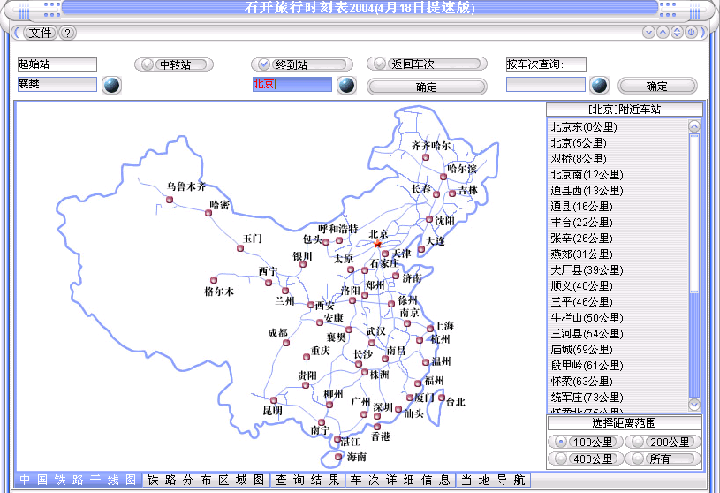The image size is (720, 493).
Task: Click the scroll-down arrow of the nearby stations list
Action: (694, 404)
